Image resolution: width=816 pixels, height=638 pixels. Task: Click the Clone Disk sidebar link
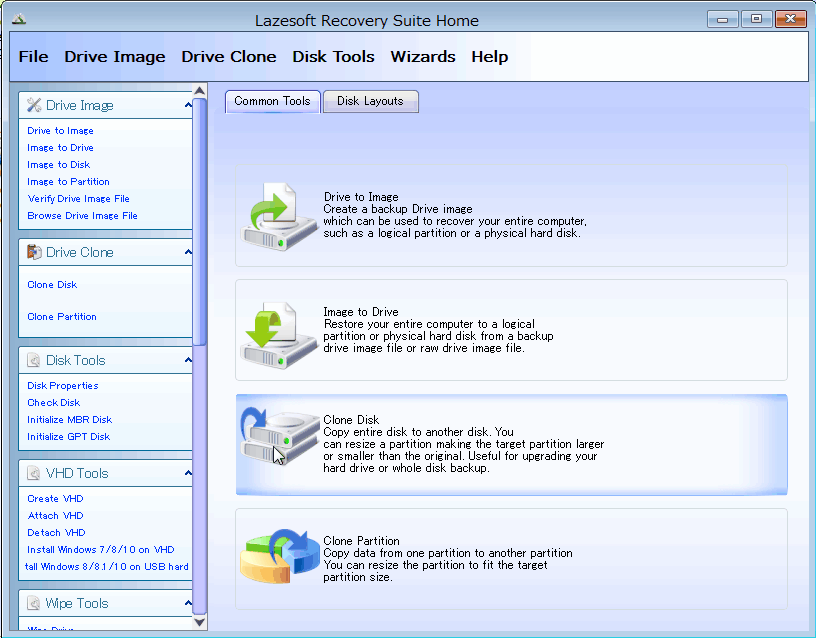point(52,285)
